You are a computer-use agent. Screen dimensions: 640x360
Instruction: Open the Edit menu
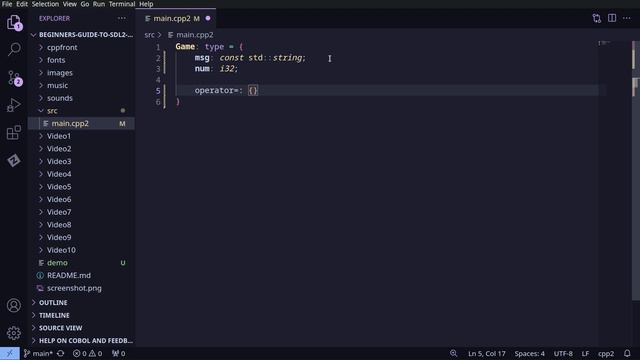coord(22,4)
